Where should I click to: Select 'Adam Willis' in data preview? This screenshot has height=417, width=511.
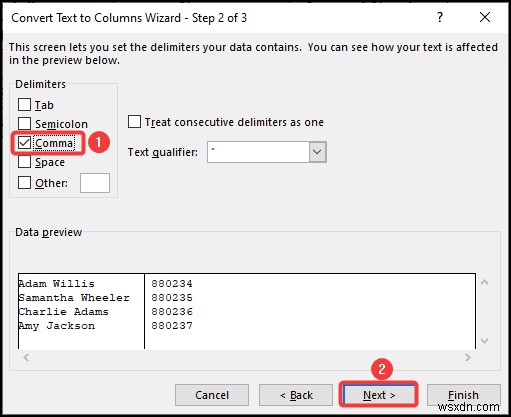[56, 284]
